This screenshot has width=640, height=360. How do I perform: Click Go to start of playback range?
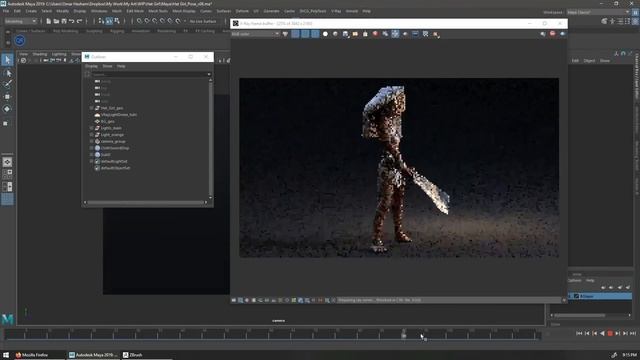[x=579, y=333]
